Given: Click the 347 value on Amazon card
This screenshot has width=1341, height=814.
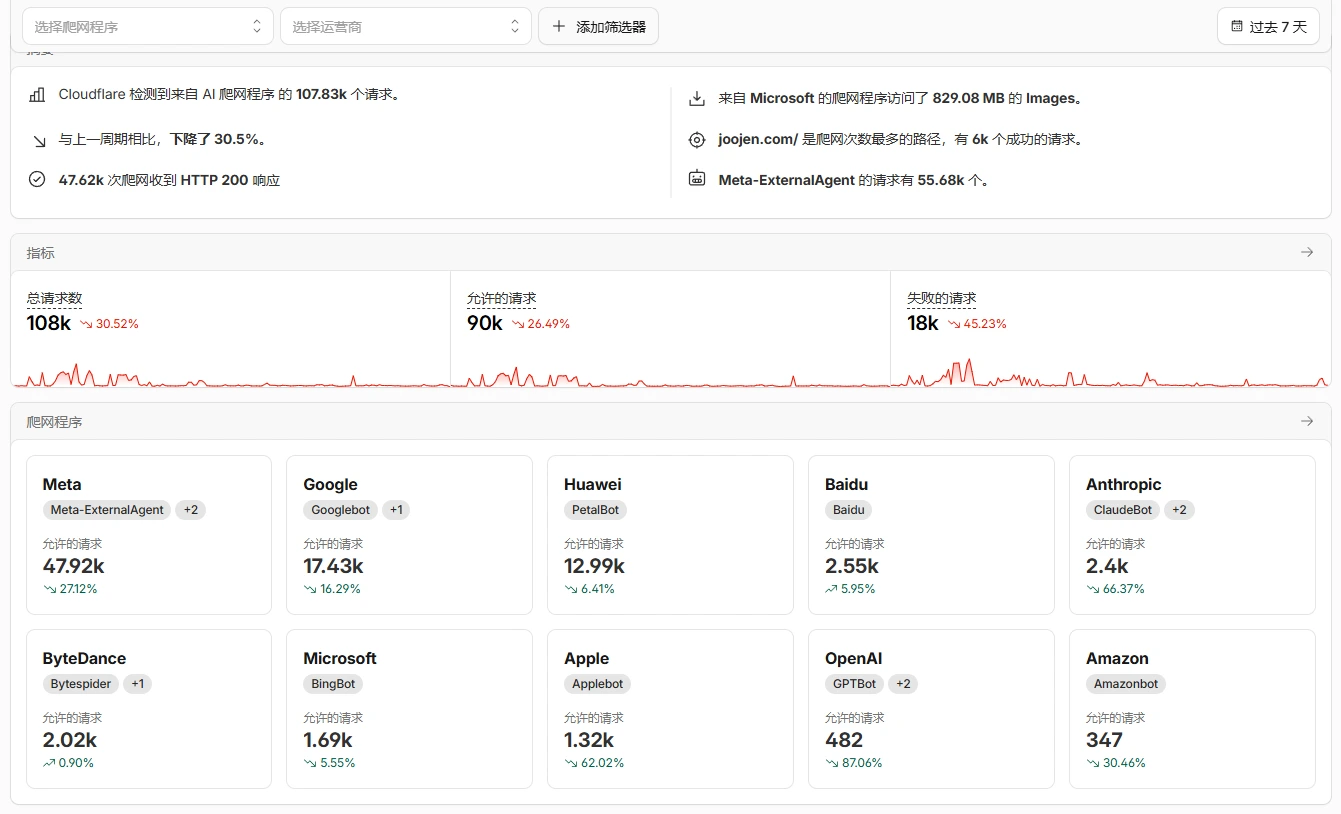Looking at the screenshot, I should 1104,740.
